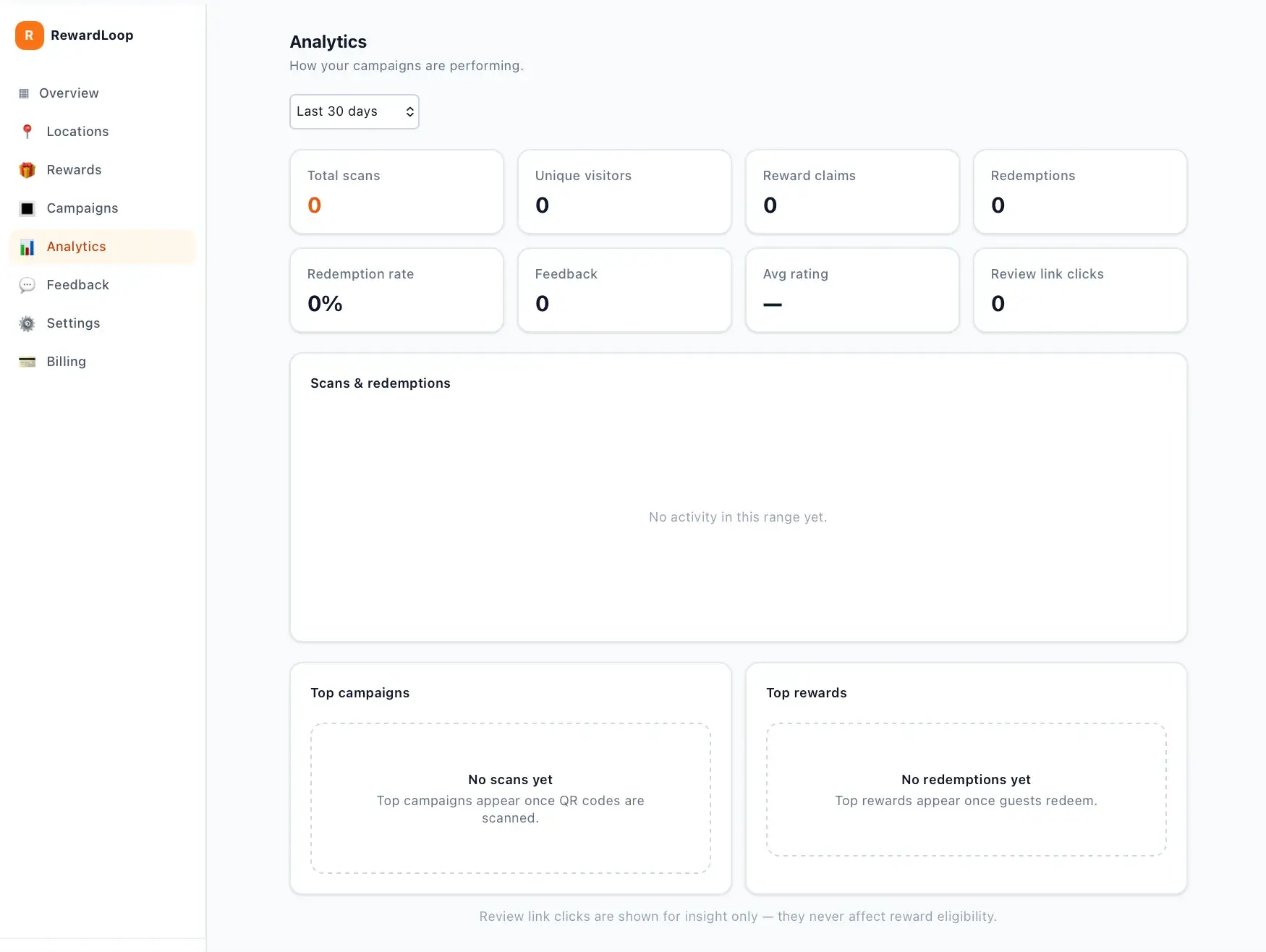
Task: Click the Scans & redemptions chart title
Action: [381, 383]
